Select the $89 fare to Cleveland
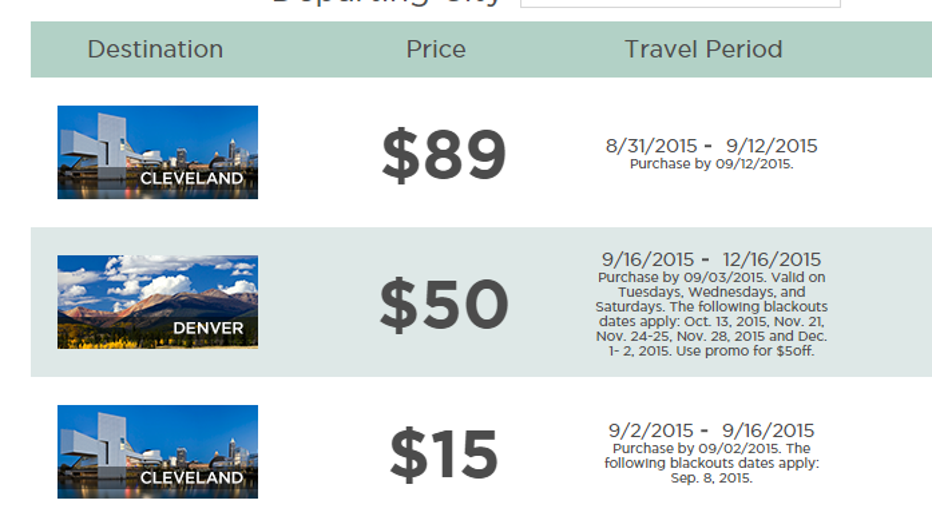Image resolution: width=932 pixels, height=524 pixels. tap(443, 154)
